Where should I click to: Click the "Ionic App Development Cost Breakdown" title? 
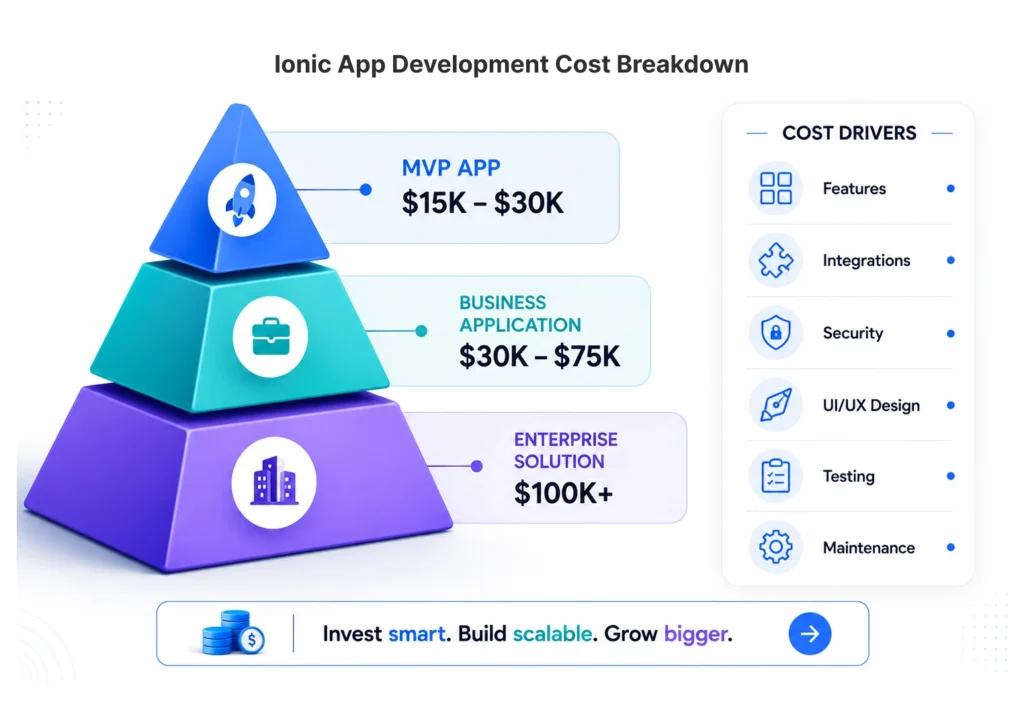(511, 64)
